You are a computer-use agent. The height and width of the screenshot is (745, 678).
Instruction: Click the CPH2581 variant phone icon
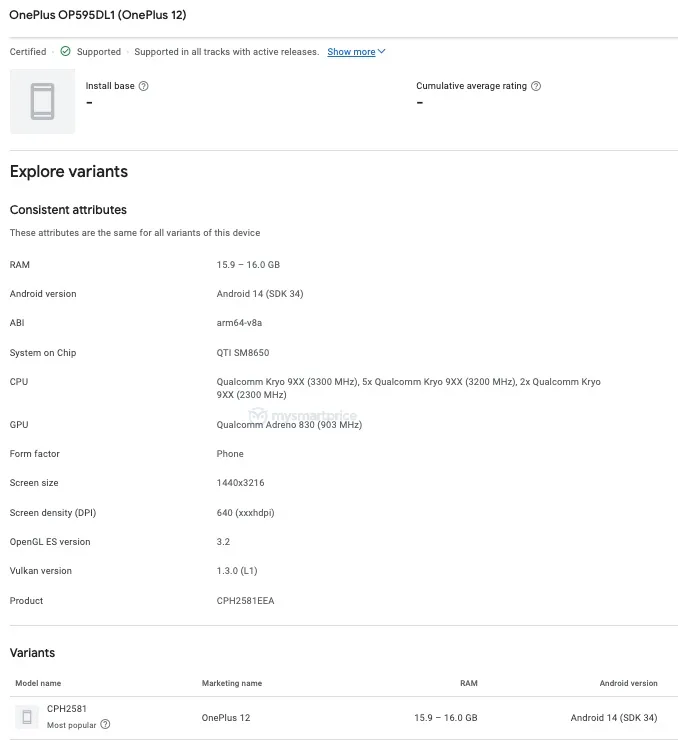27,717
